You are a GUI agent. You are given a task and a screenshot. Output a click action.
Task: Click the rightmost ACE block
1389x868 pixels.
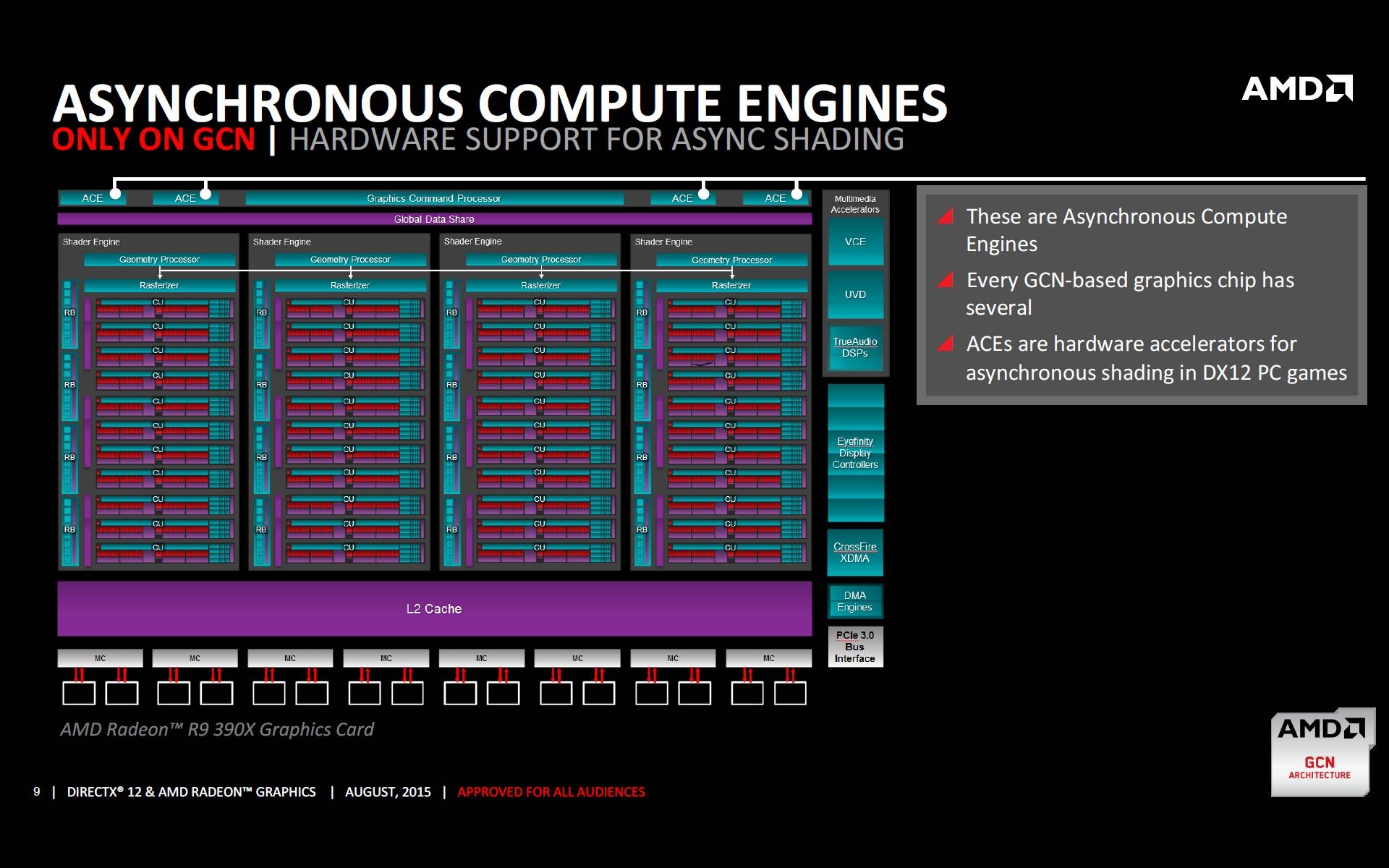tap(776, 198)
